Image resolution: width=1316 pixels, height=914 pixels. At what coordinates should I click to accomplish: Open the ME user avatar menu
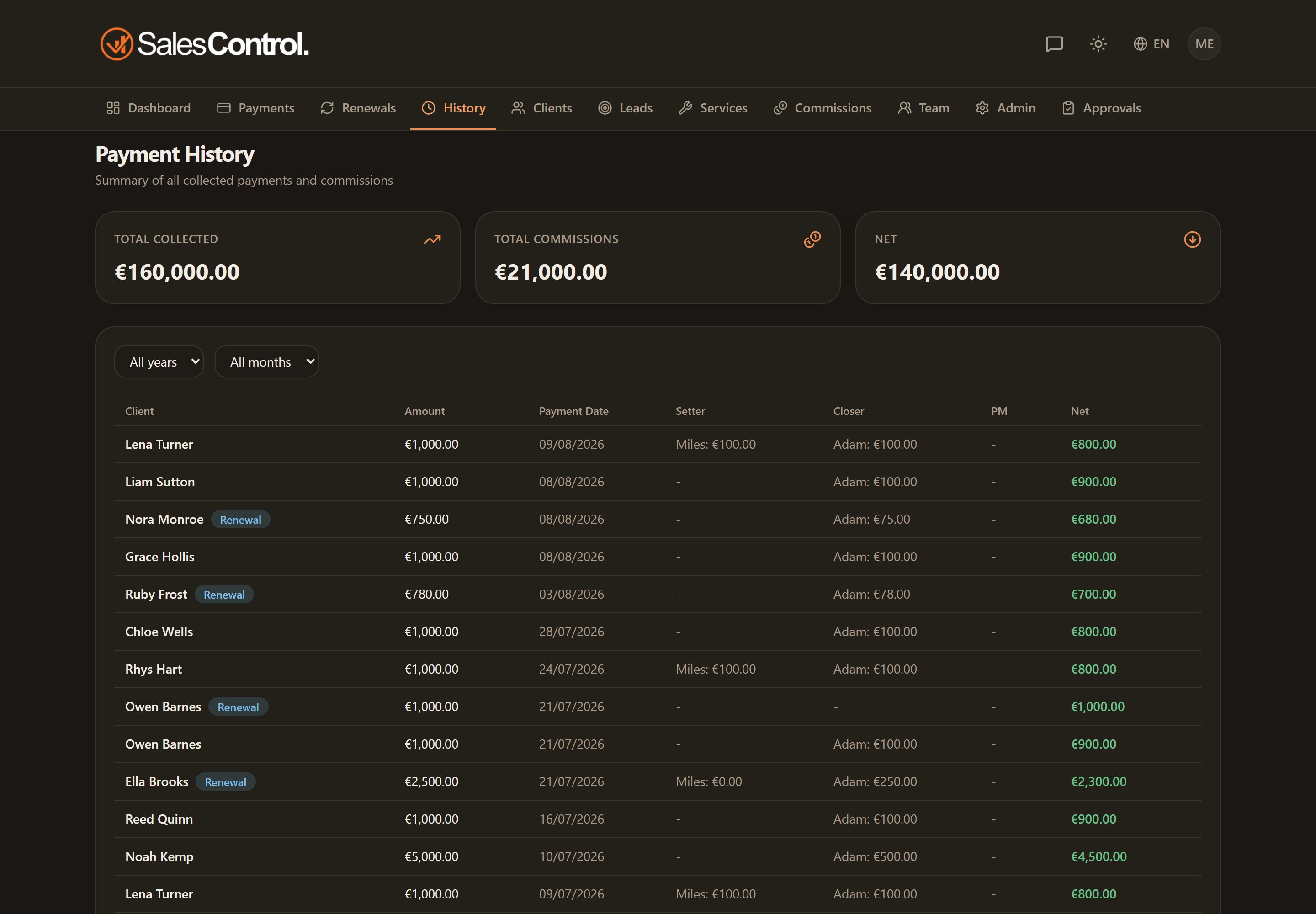[1205, 44]
